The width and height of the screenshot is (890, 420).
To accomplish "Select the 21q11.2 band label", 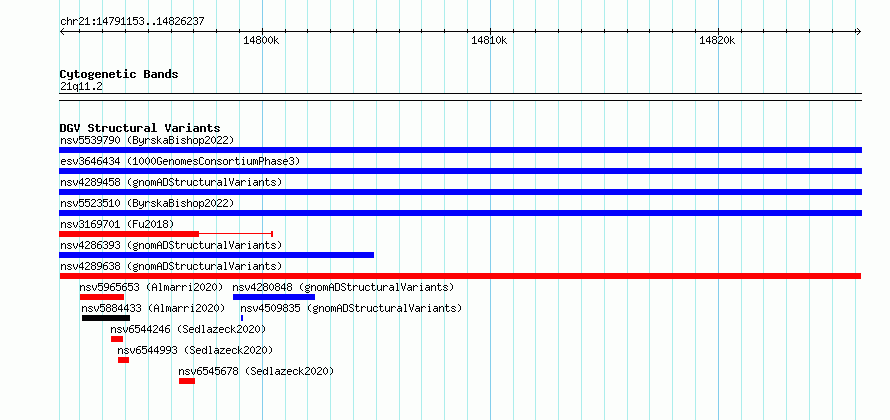I will [81, 86].
